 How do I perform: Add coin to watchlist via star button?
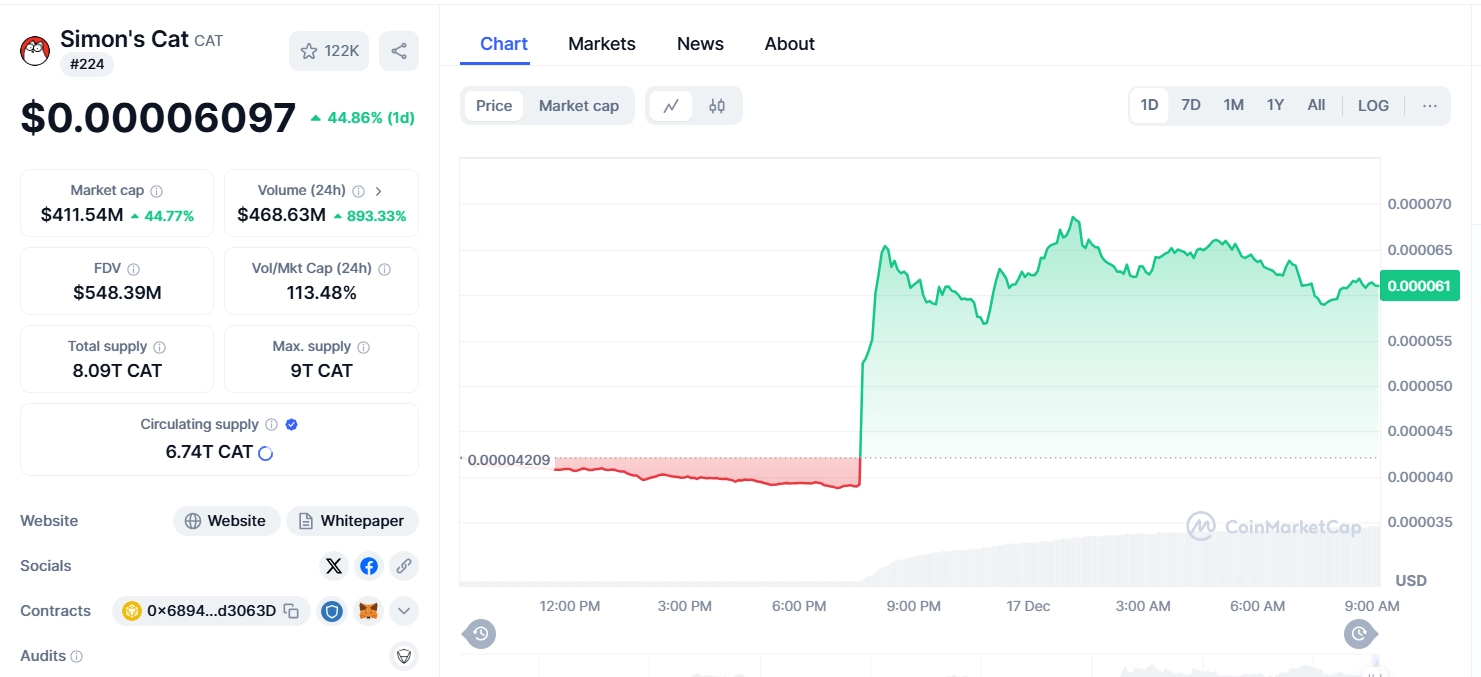(x=329, y=51)
